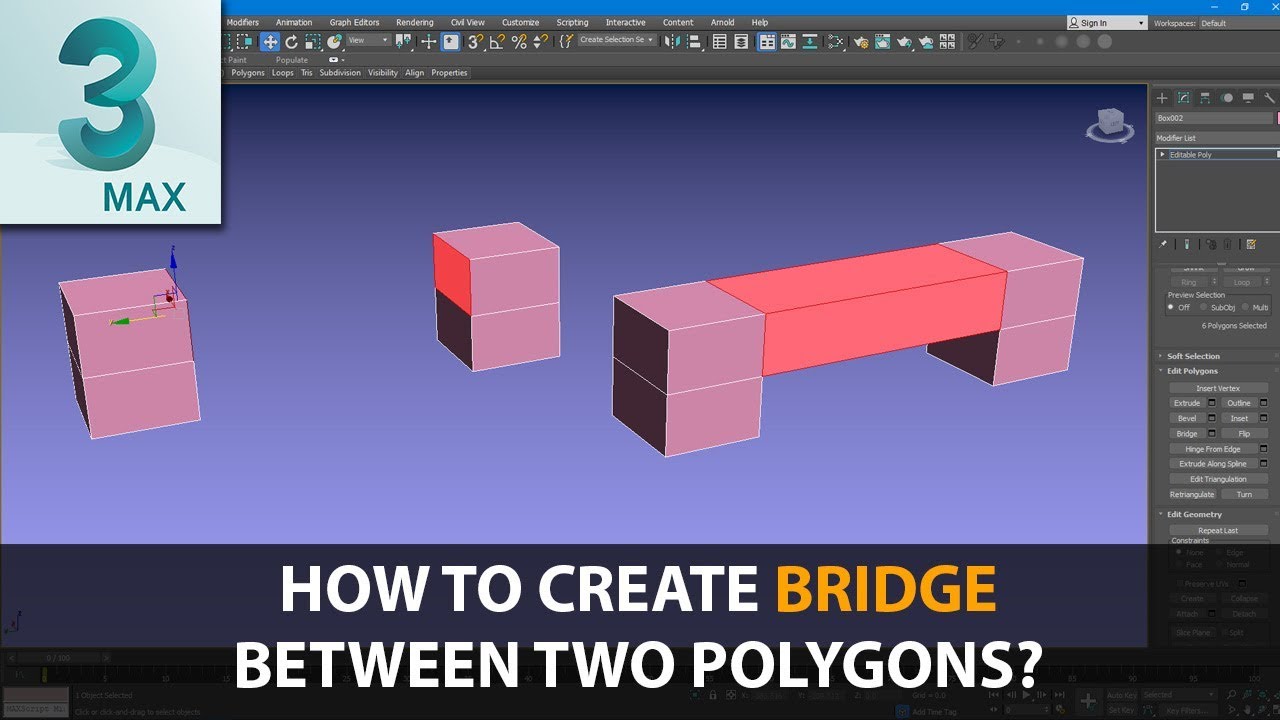Click the Select and Manipulate icon

(x=428, y=41)
